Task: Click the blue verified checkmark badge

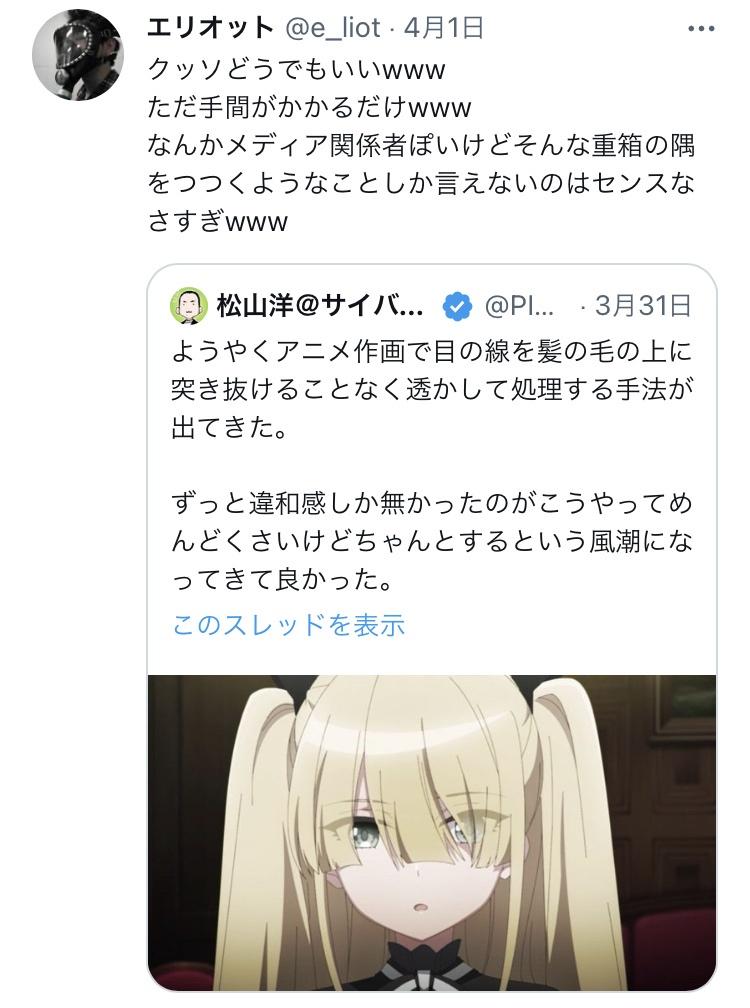Action: point(457,307)
